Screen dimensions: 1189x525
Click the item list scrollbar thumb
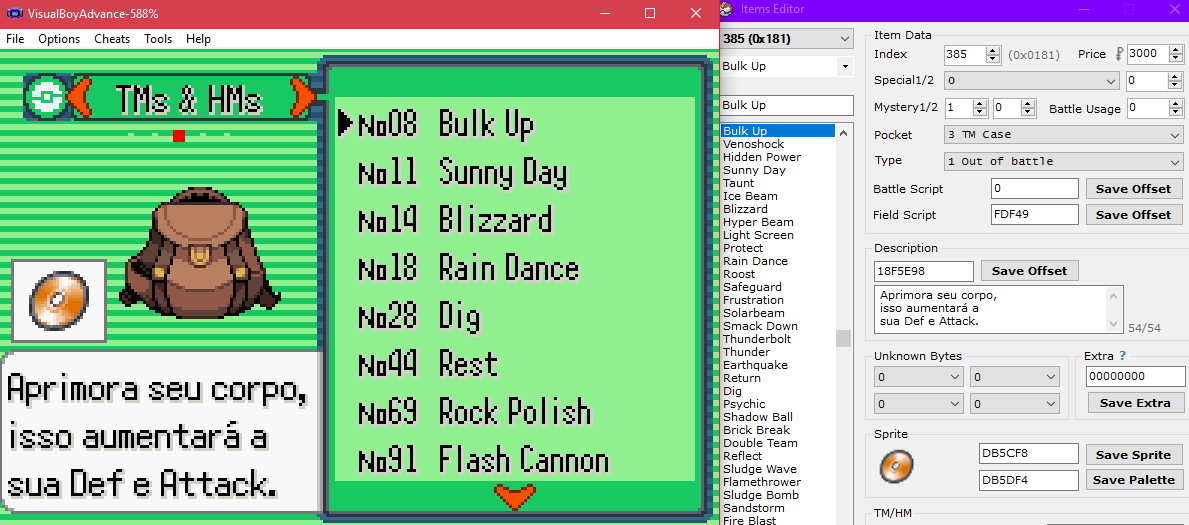coord(844,338)
